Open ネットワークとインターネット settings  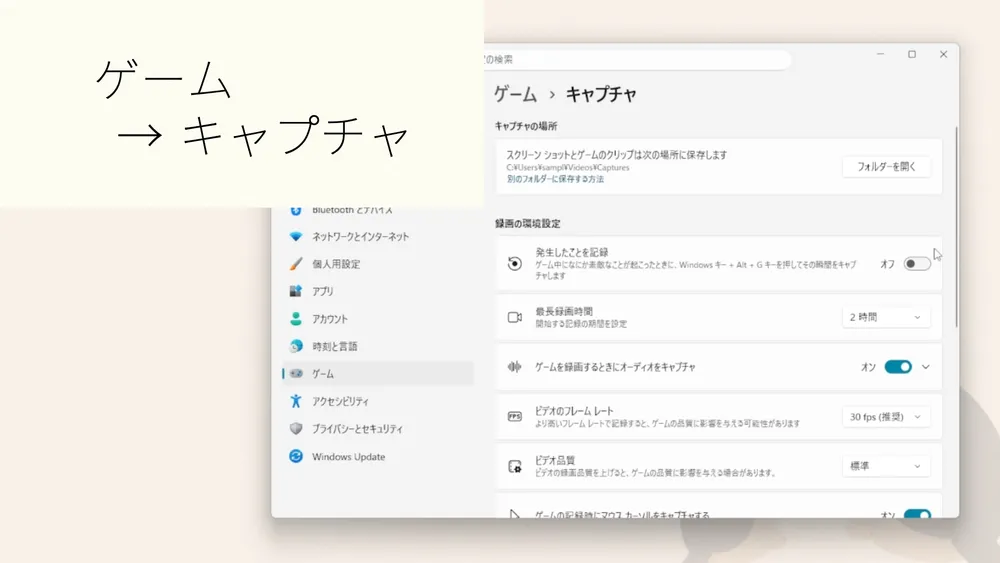click(378, 237)
